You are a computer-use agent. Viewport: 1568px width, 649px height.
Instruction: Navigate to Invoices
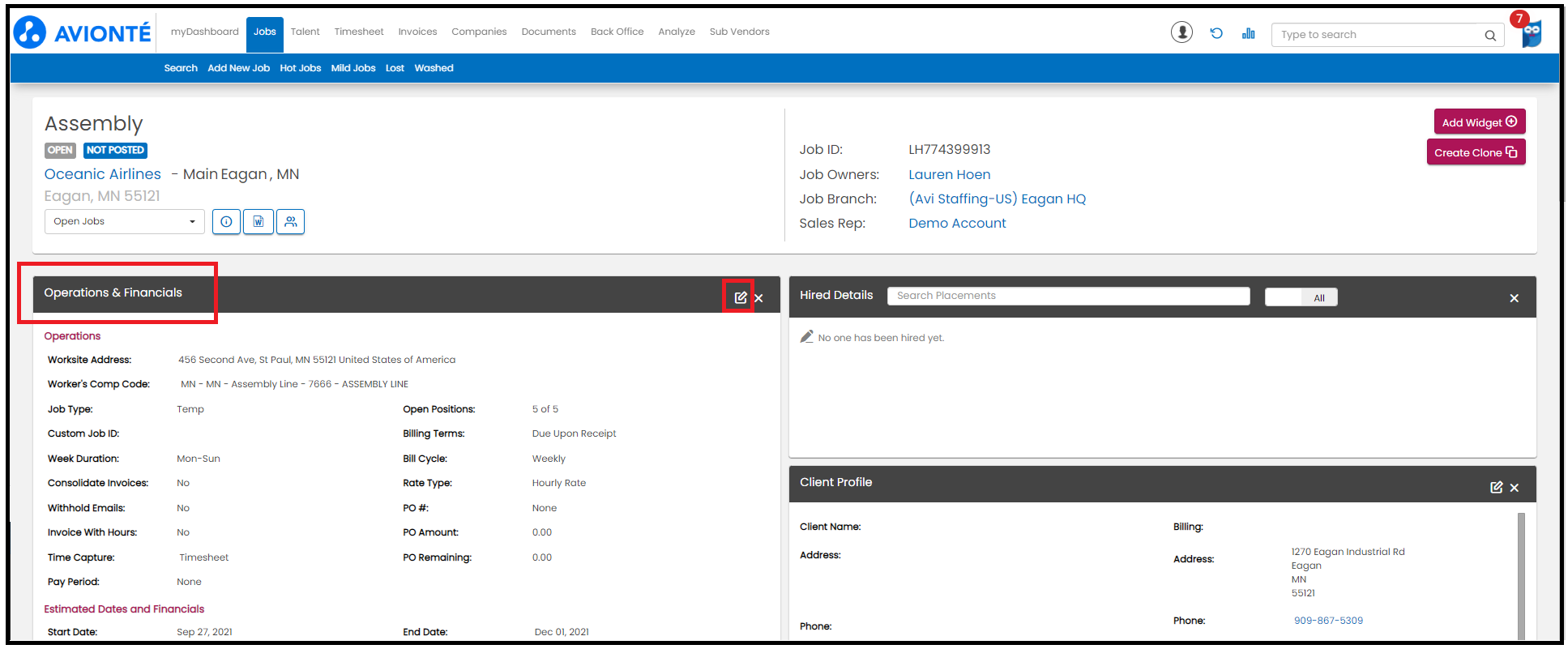pyautogui.click(x=417, y=32)
